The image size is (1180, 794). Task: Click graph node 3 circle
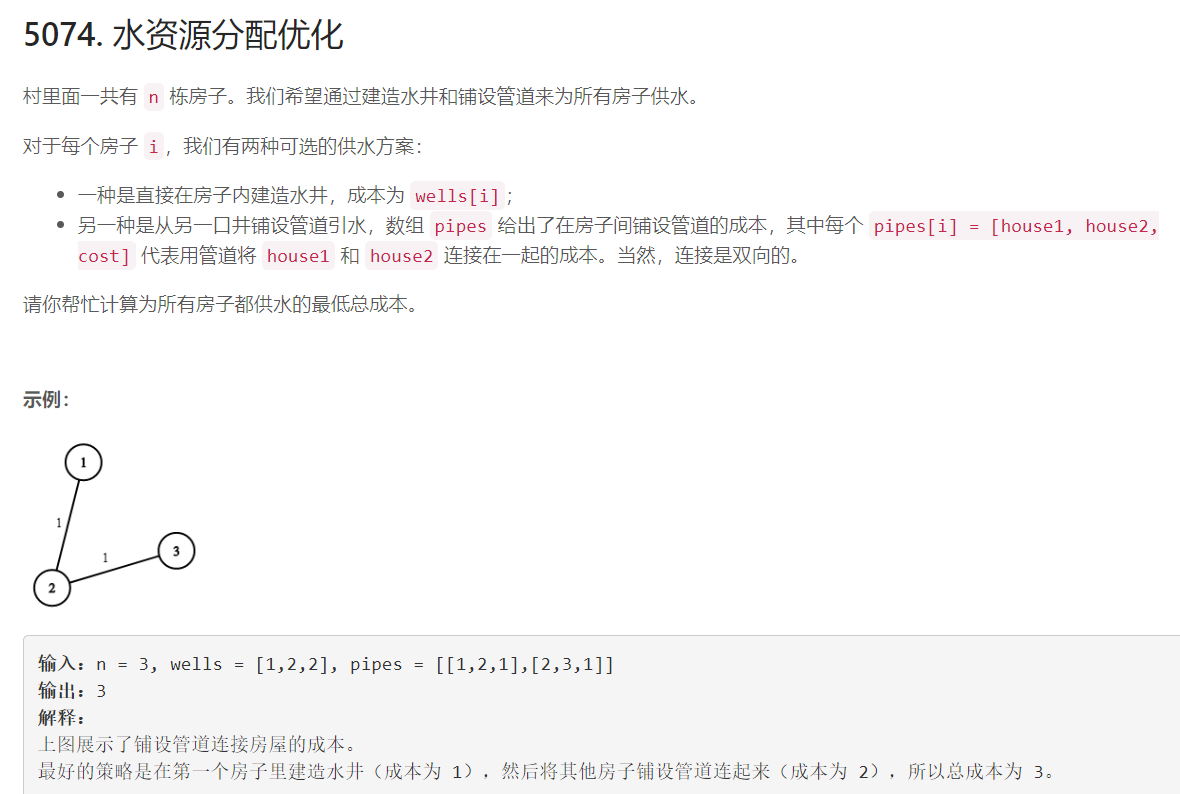click(x=176, y=551)
